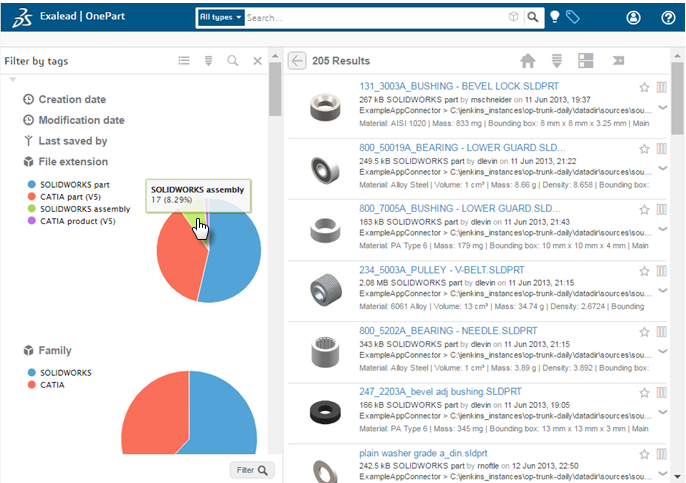This screenshot has width=686, height=483.
Task: Click the 3D shape search cube icon
Action: pyautogui.click(x=514, y=17)
